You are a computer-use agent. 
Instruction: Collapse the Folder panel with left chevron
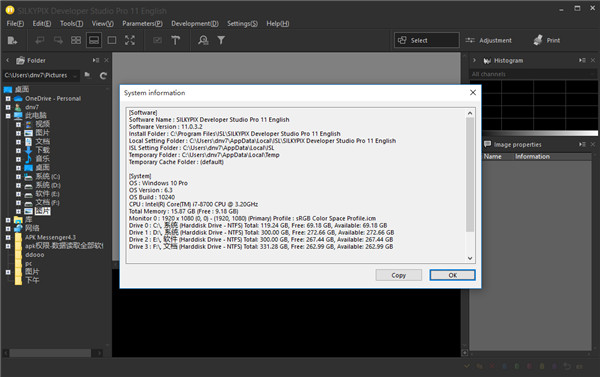click(8, 60)
